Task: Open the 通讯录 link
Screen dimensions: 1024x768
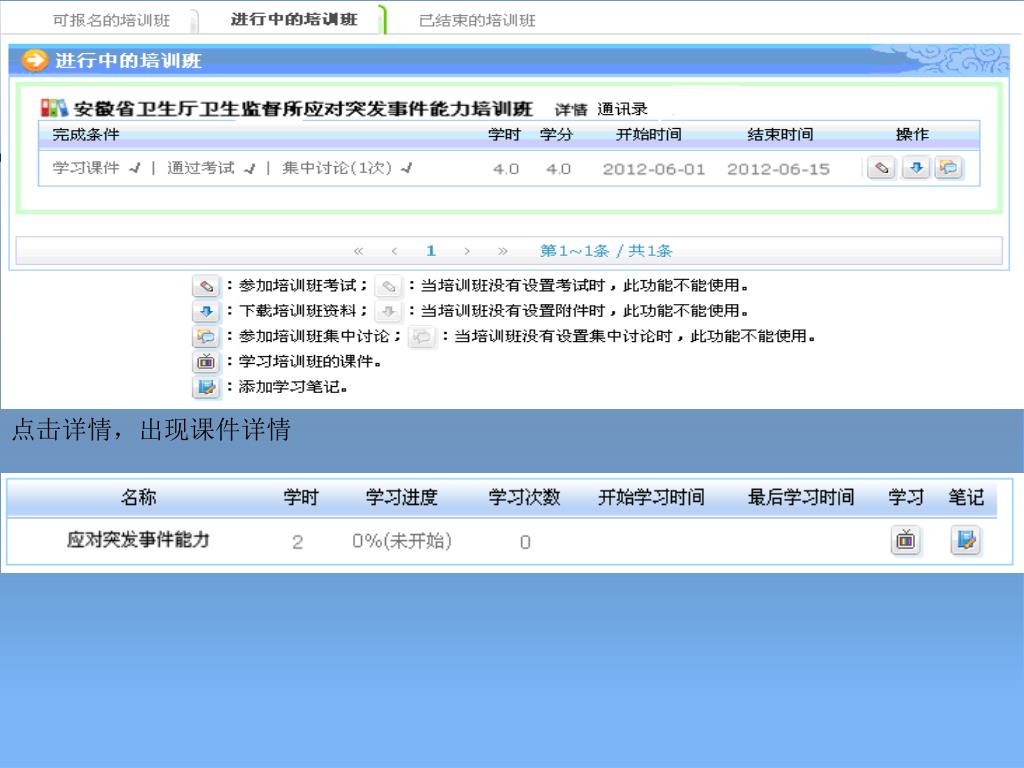Action: click(622, 109)
